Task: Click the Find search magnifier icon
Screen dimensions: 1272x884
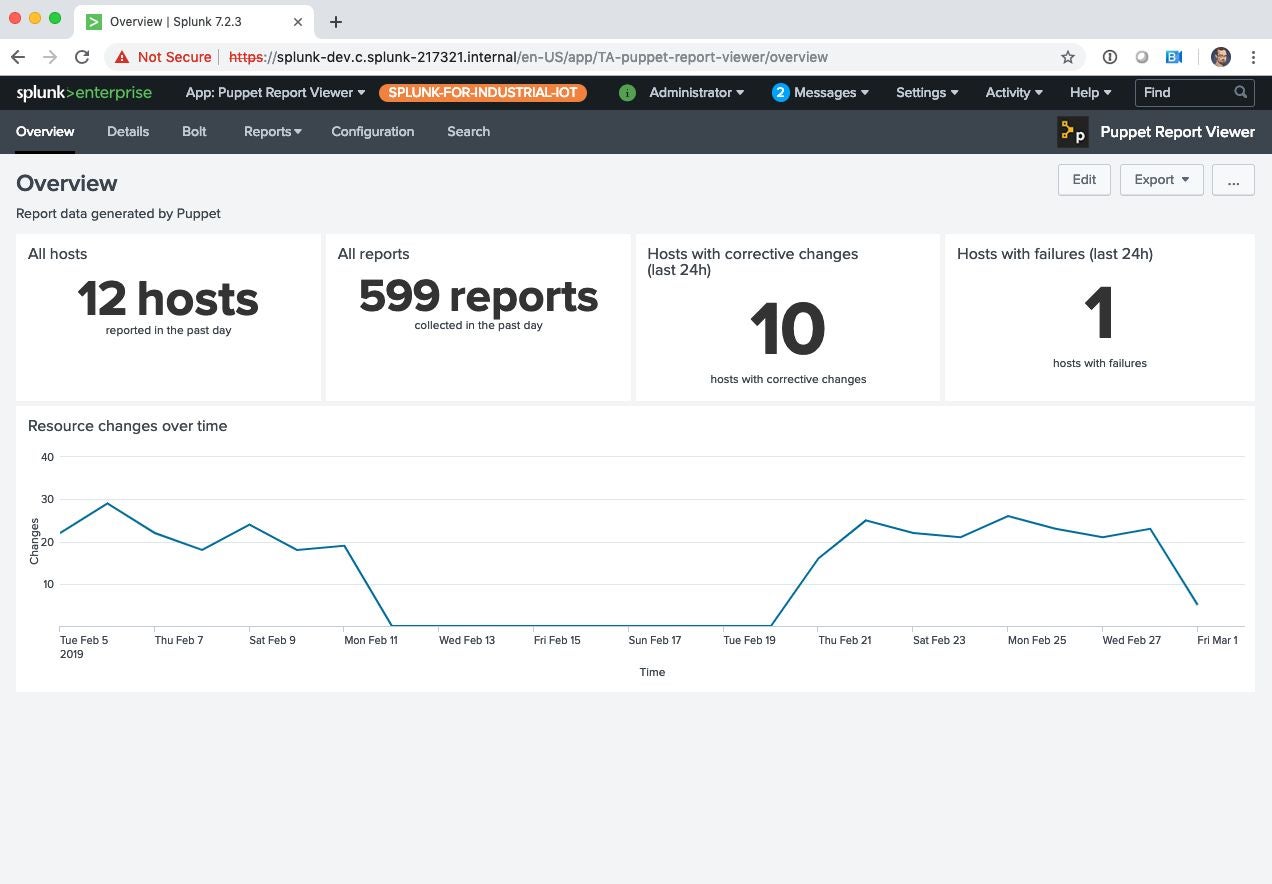Action: [1241, 92]
